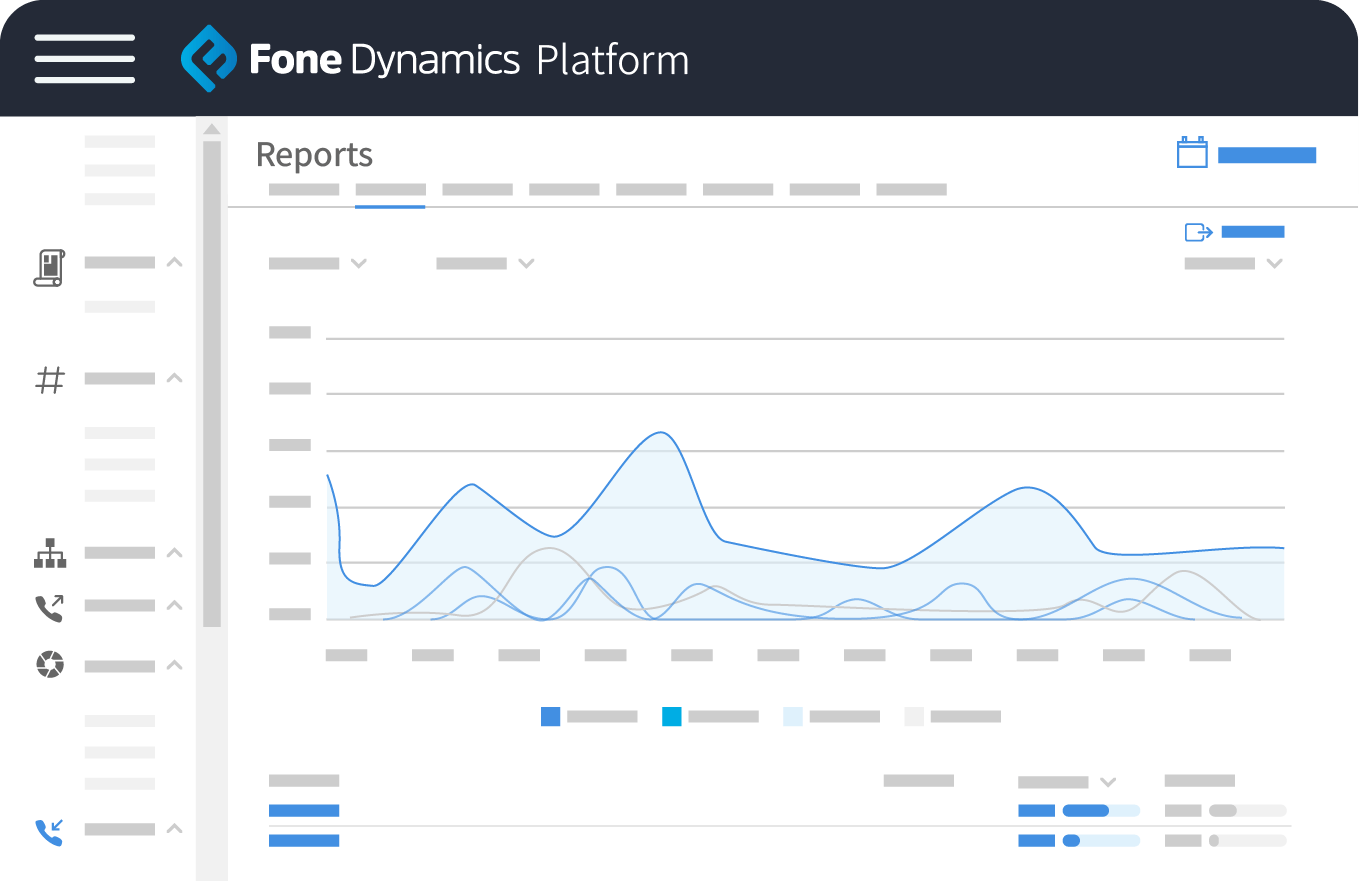Open the org chart section via sidebar icon

[x=49, y=553]
